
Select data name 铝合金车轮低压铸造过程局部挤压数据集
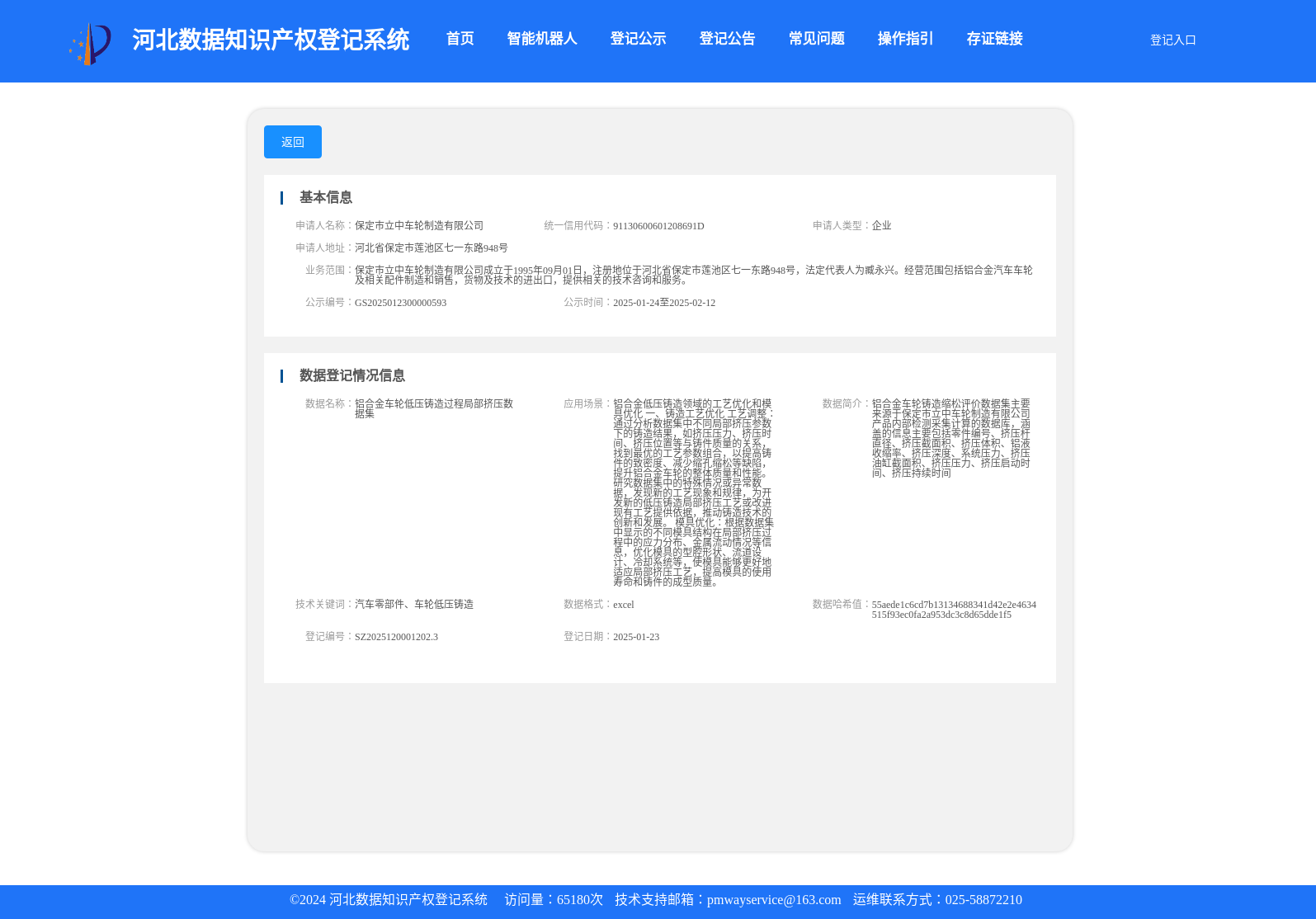[x=434, y=408]
